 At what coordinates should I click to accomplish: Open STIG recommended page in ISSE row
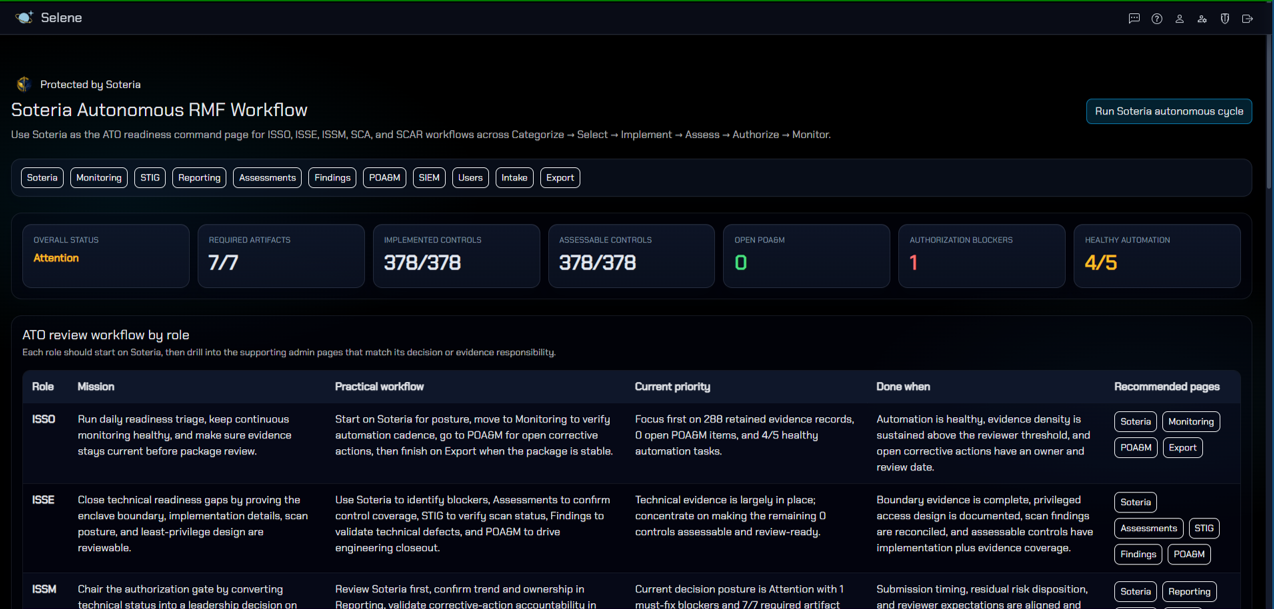point(1204,528)
